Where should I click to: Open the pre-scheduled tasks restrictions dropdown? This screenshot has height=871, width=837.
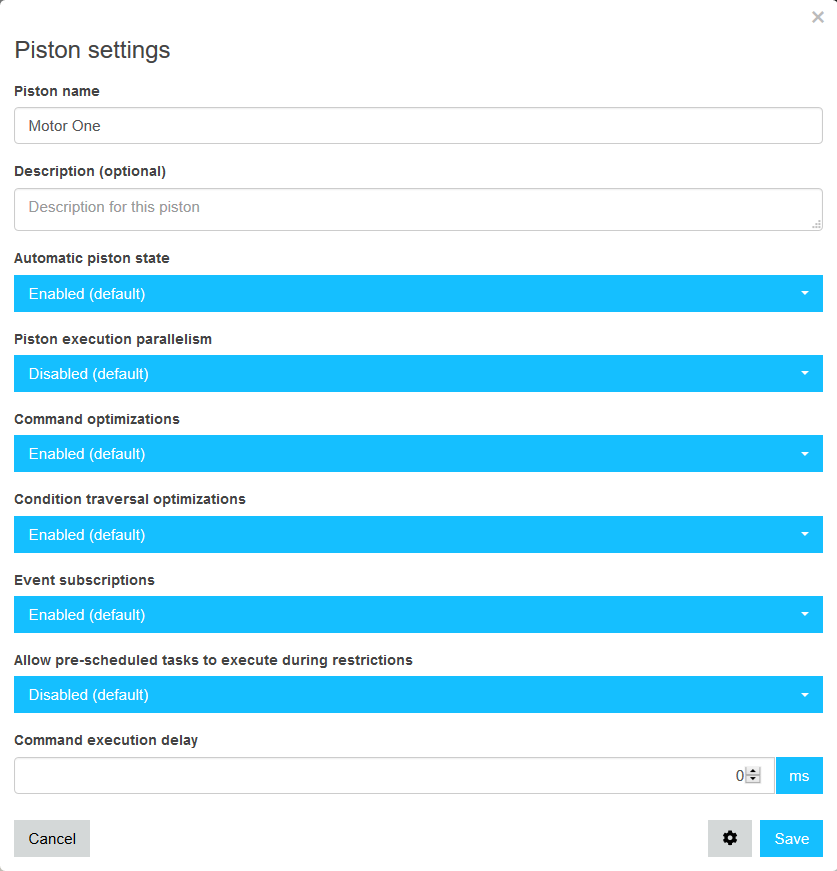coord(418,694)
